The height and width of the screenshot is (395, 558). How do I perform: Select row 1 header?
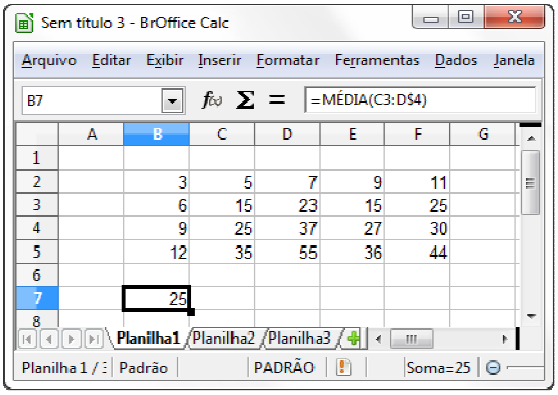point(37,158)
